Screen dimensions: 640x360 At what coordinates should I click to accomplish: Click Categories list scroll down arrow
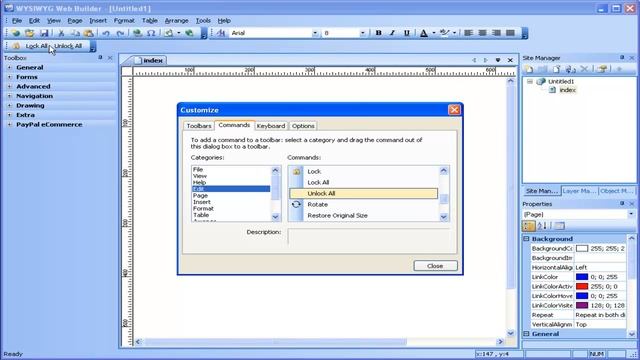point(276,217)
